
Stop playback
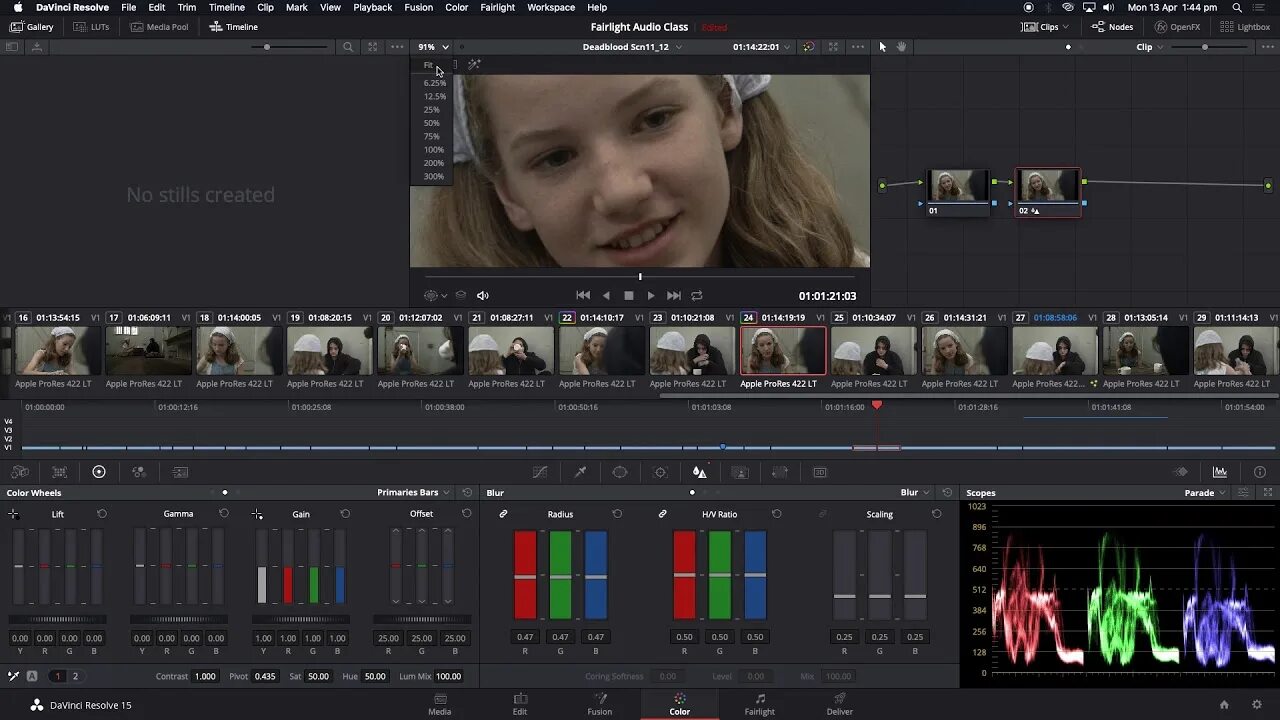tap(628, 295)
